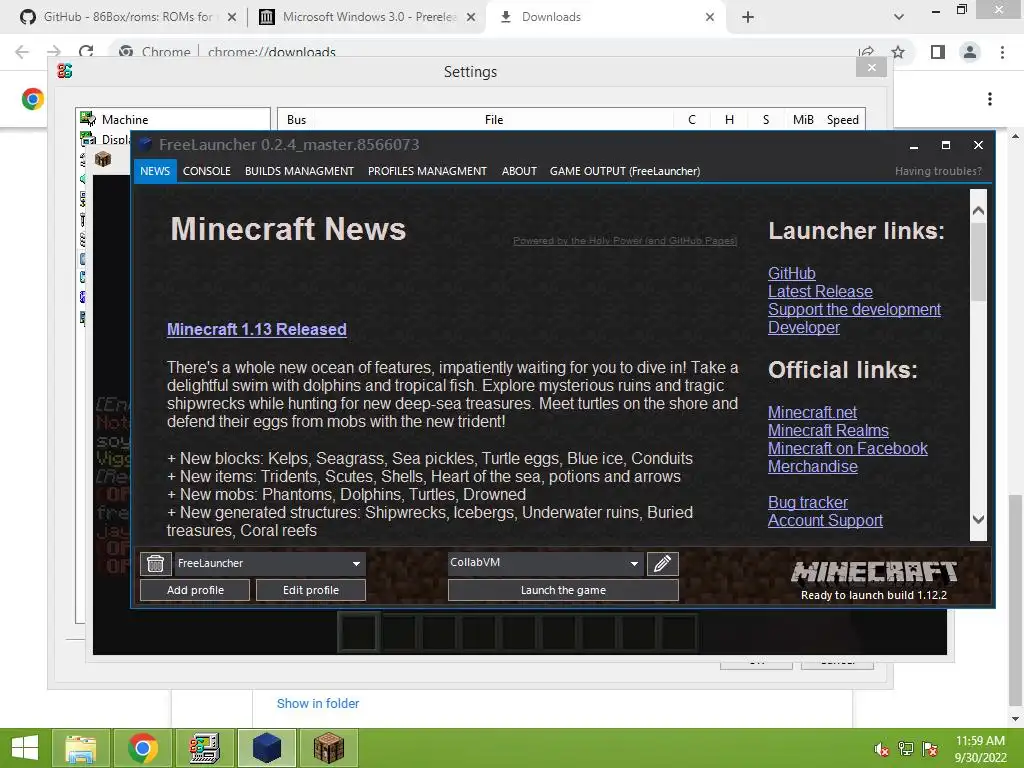Screen dimensions: 1024x768
Task: Go back in Chrome
Action: click(x=22, y=52)
